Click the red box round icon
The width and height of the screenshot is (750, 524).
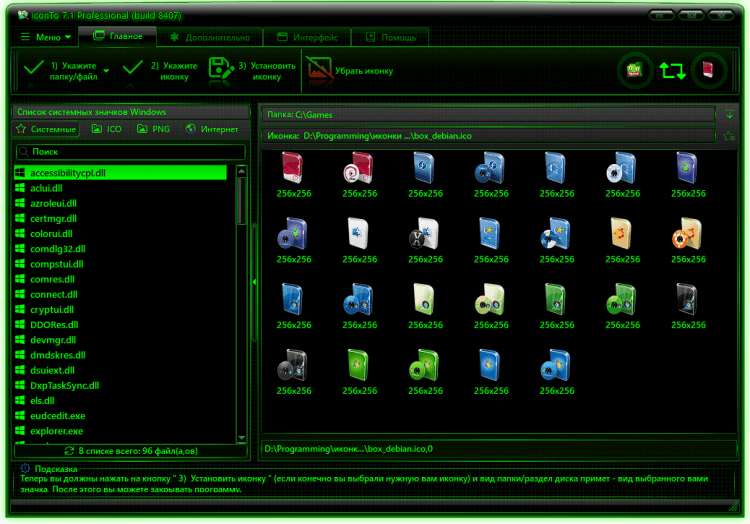coord(708,71)
